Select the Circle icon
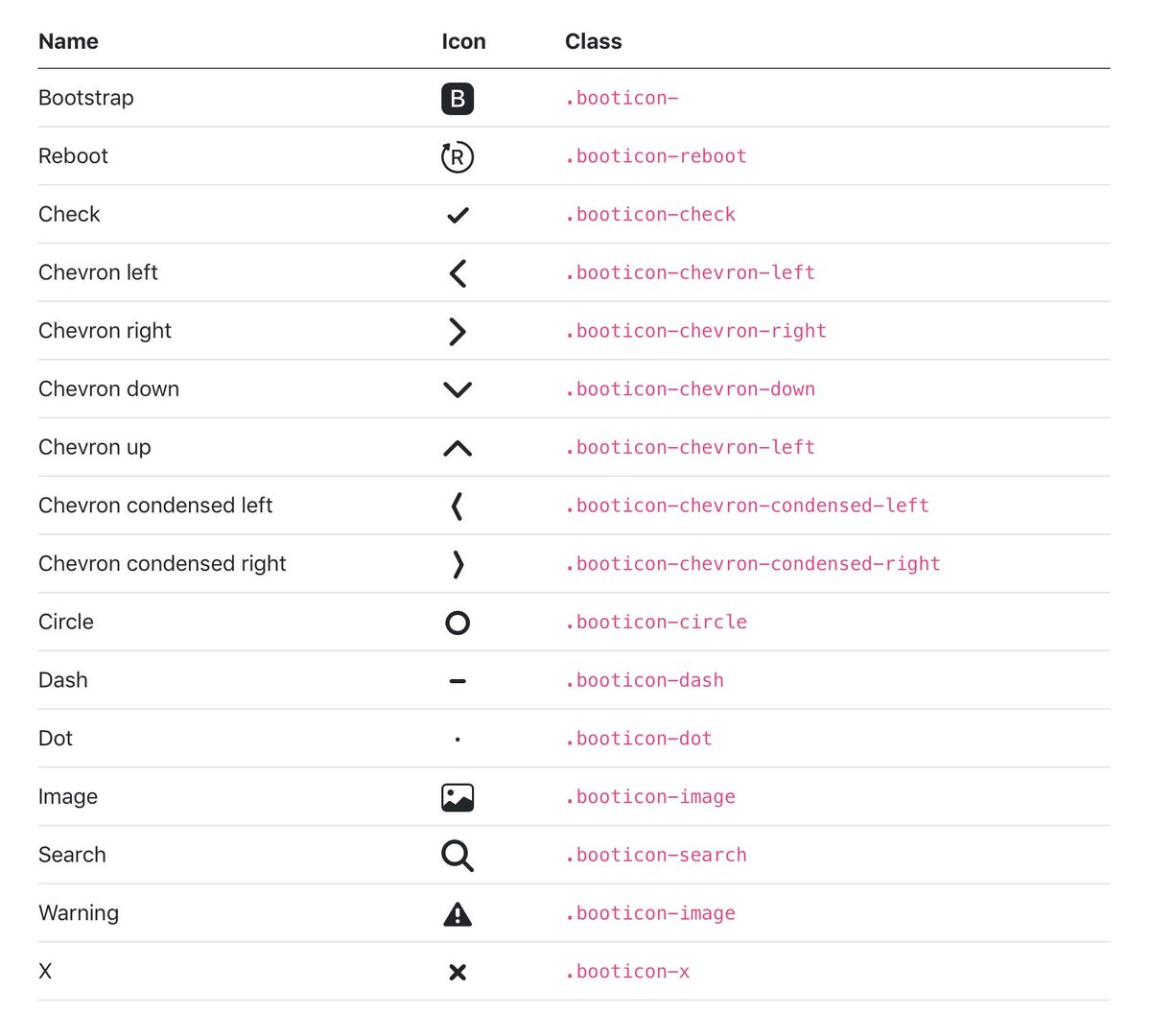The width and height of the screenshot is (1151, 1036). pos(458,623)
